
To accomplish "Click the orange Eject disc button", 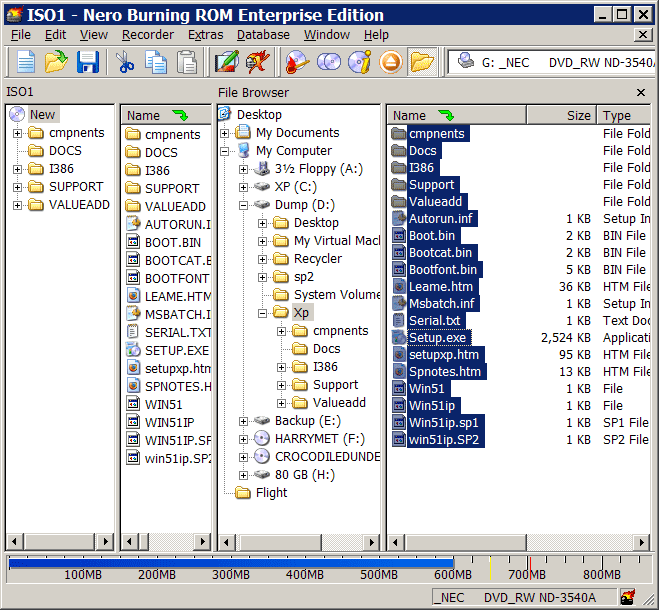I will (391, 62).
